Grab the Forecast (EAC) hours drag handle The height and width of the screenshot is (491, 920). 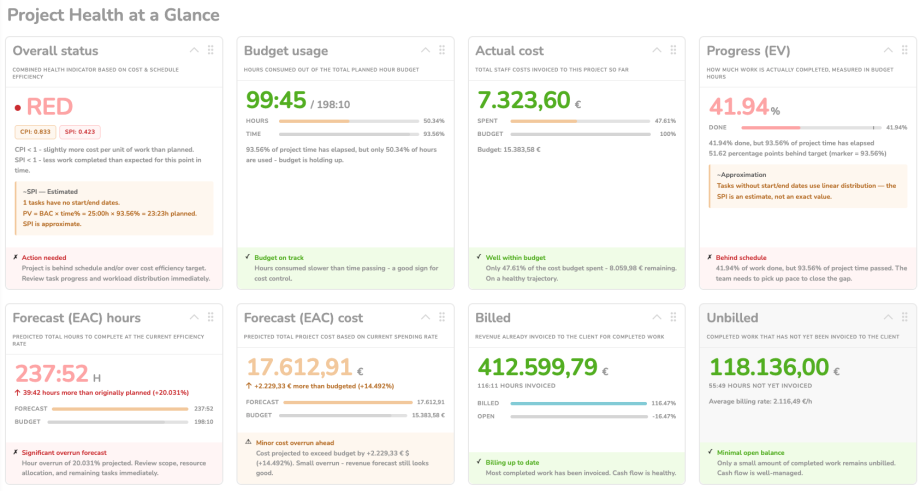tap(211, 317)
